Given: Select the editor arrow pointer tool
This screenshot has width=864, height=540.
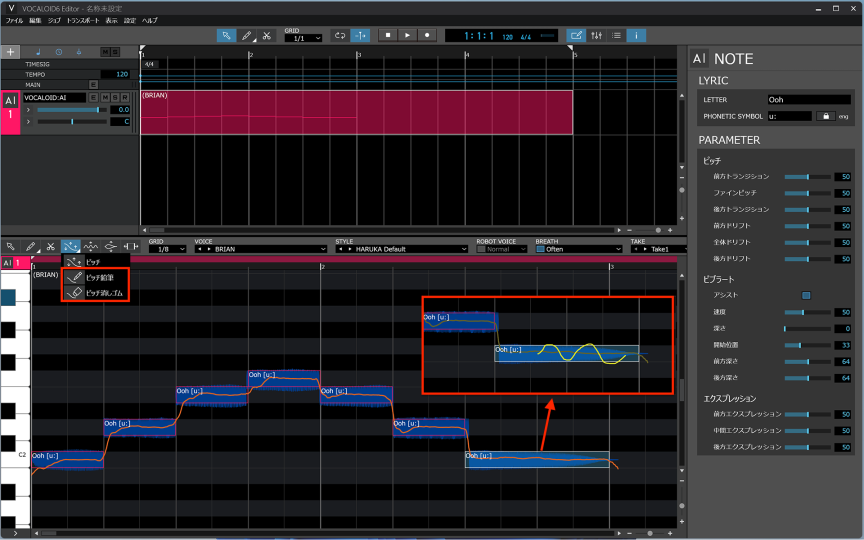Looking at the screenshot, I should tap(10, 246).
